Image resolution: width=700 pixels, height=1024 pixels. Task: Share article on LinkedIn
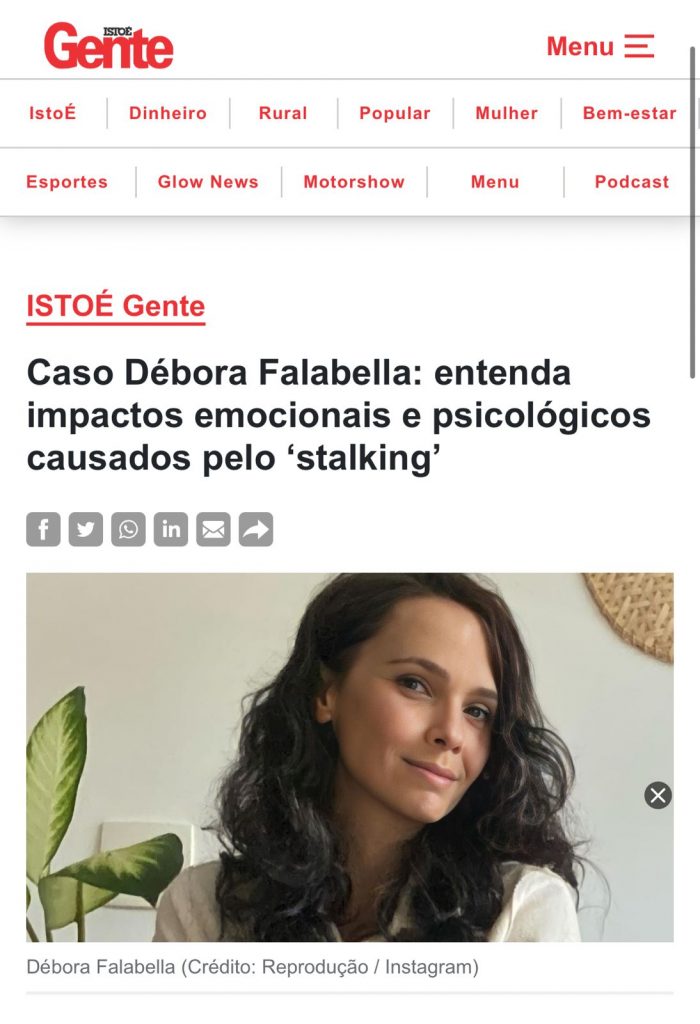coord(170,529)
